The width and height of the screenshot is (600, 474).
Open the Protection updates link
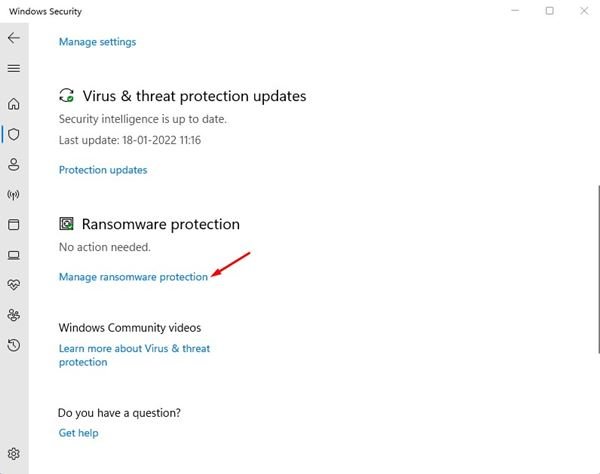pyautogui.click(x=103, y=170)
